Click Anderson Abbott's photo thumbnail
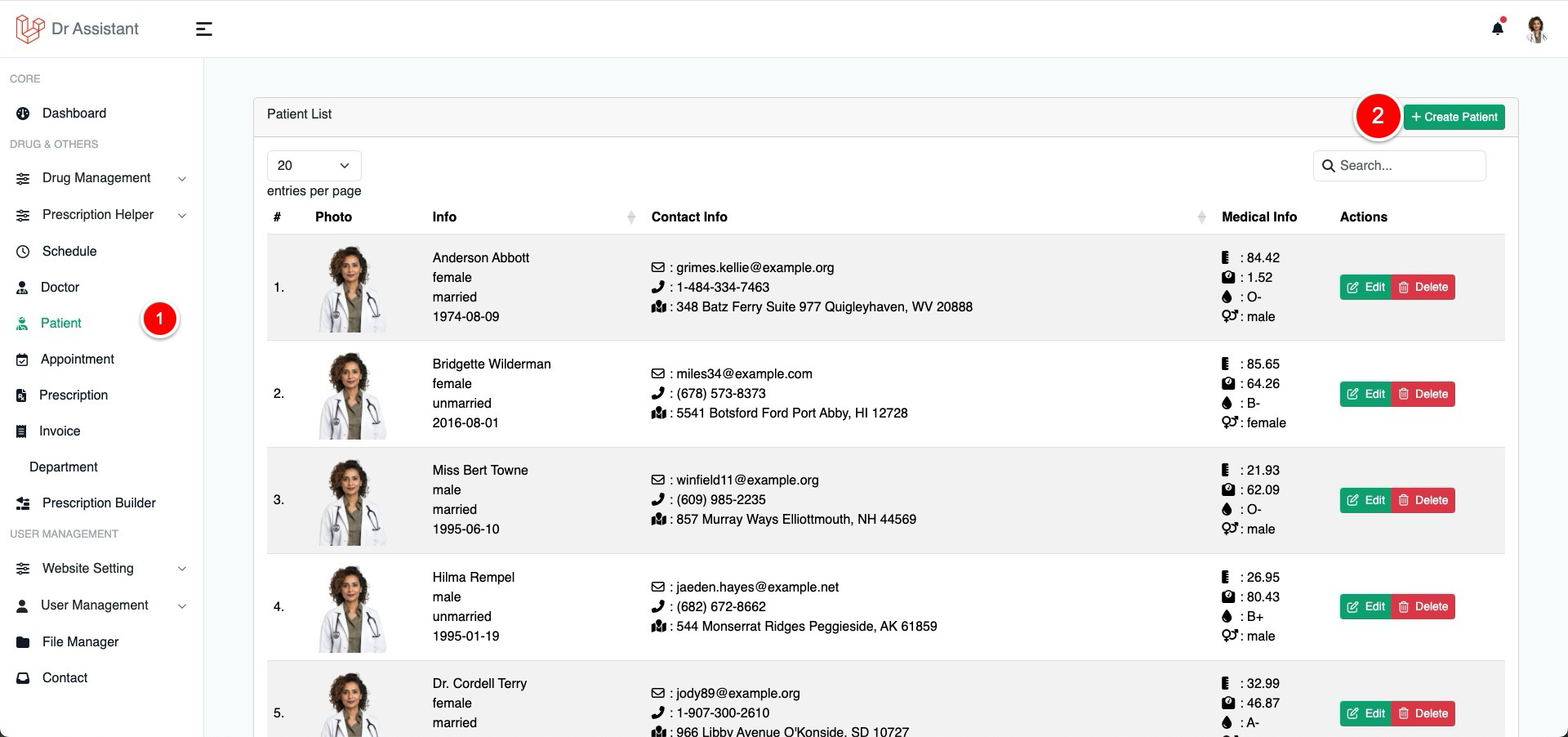Image resolution: width=1568 pixels, height=737 pixels. click(353, 289)
